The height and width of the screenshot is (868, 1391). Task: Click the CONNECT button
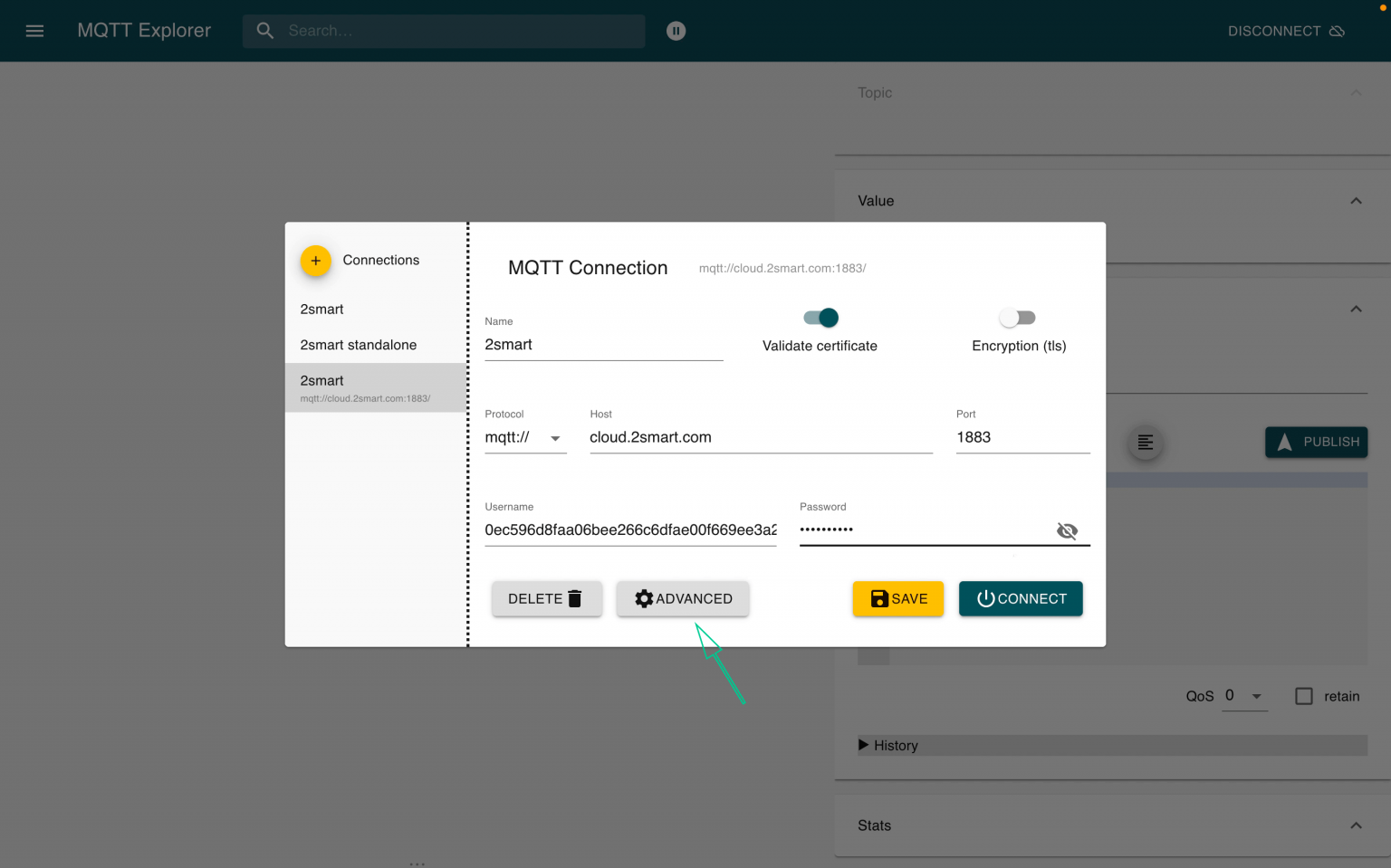click(x=1021, y=598)
